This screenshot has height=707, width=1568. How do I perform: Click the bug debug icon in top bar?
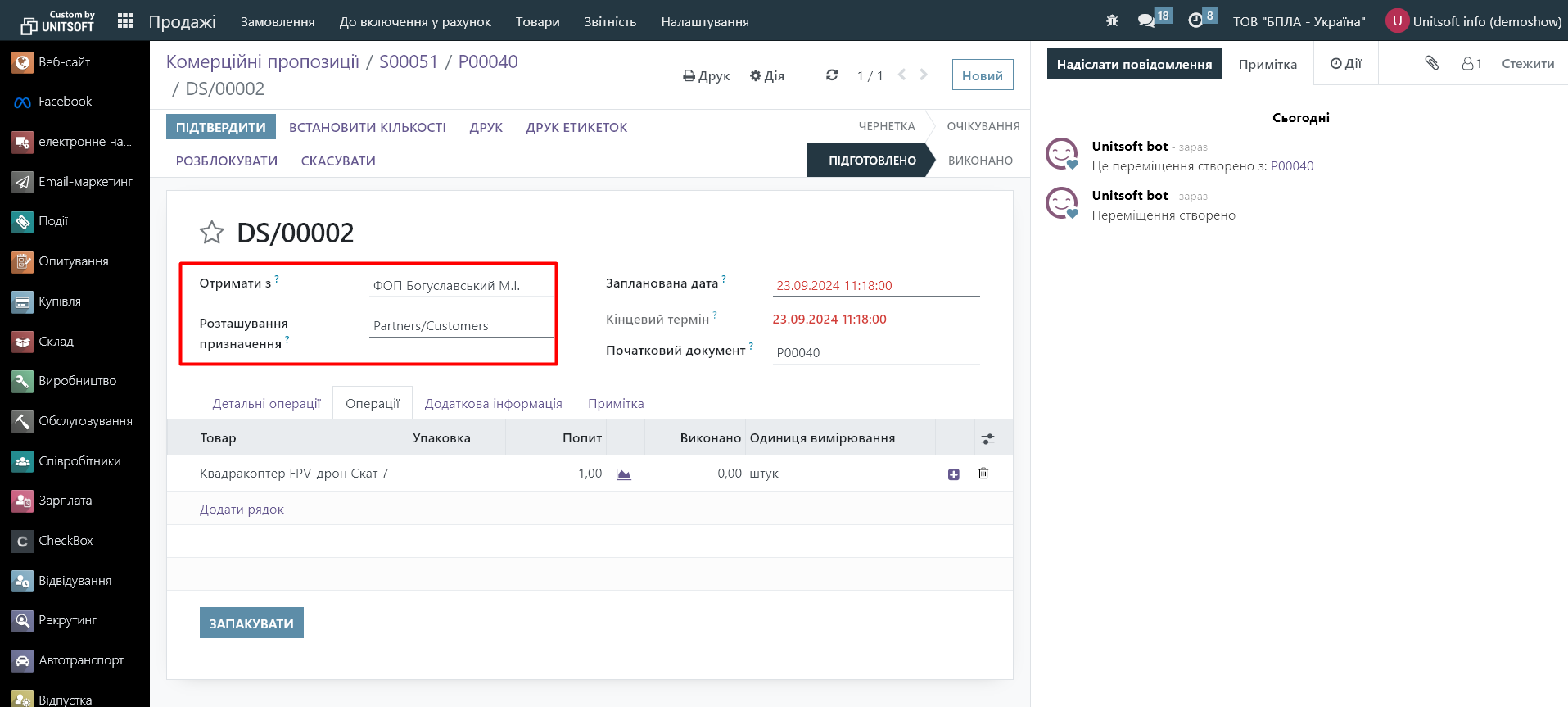[1112, 21]
